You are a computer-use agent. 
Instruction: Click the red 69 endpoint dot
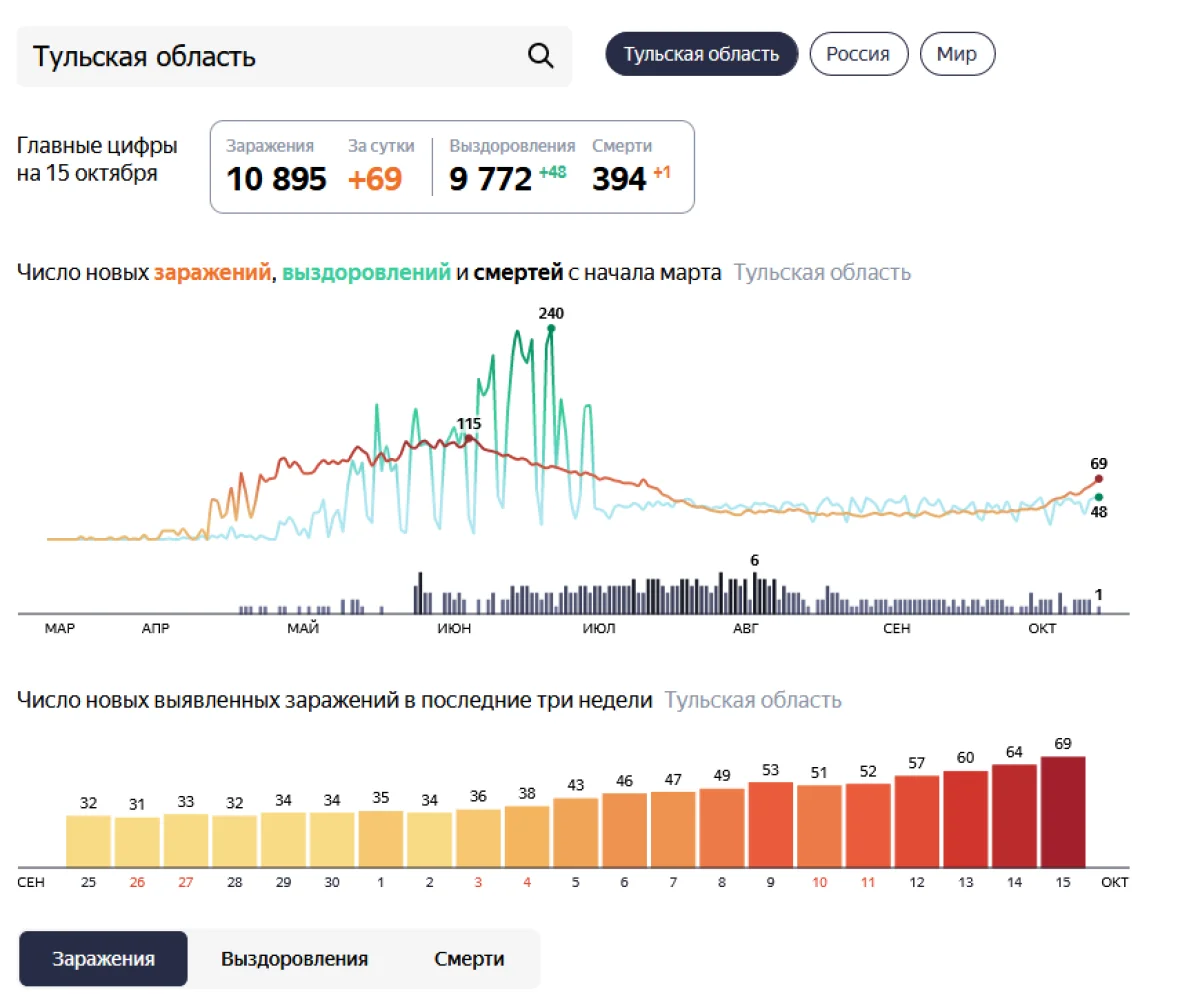tap(1098, 479)
